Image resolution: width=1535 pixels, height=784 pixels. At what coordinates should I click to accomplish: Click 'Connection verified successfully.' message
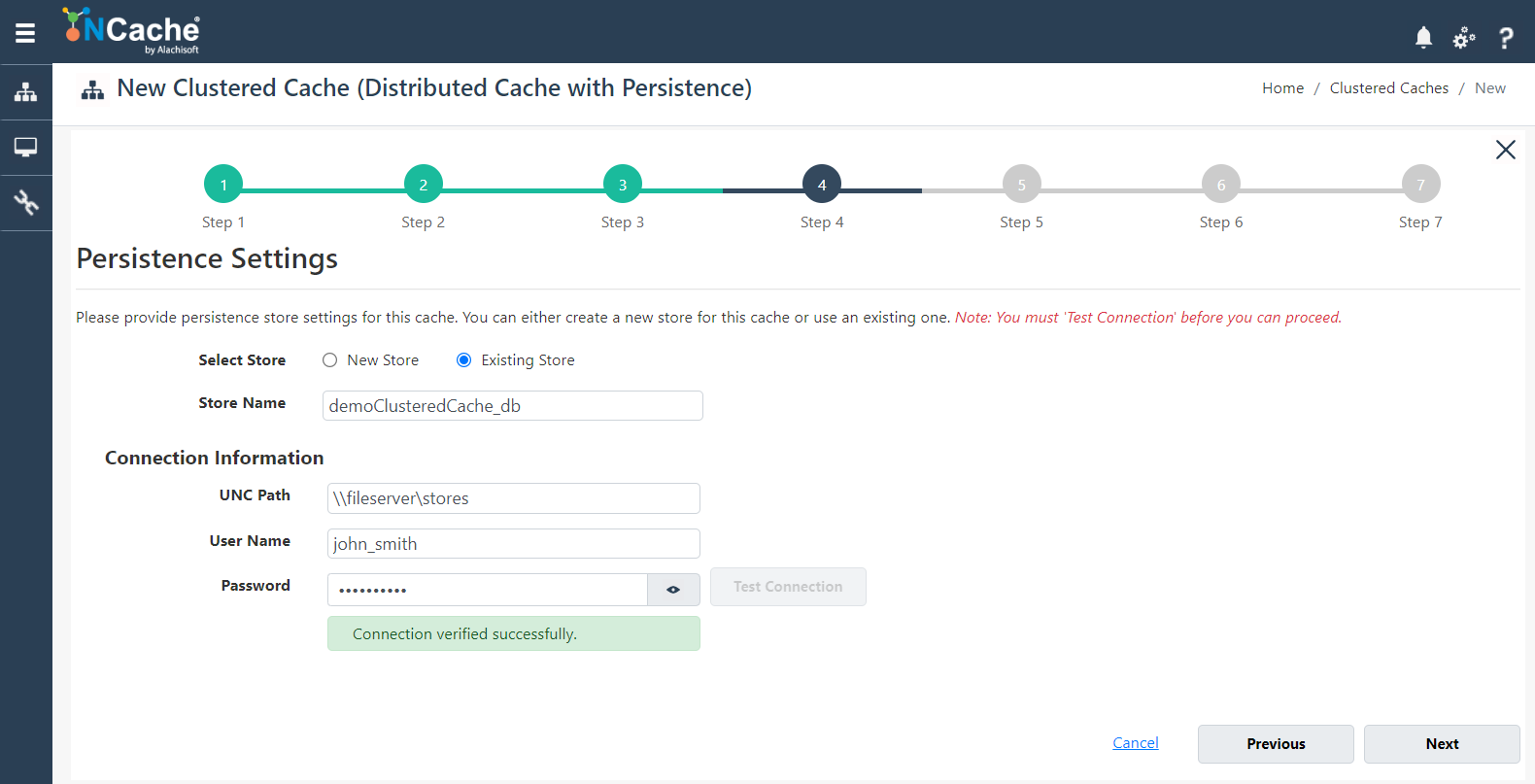514,633
